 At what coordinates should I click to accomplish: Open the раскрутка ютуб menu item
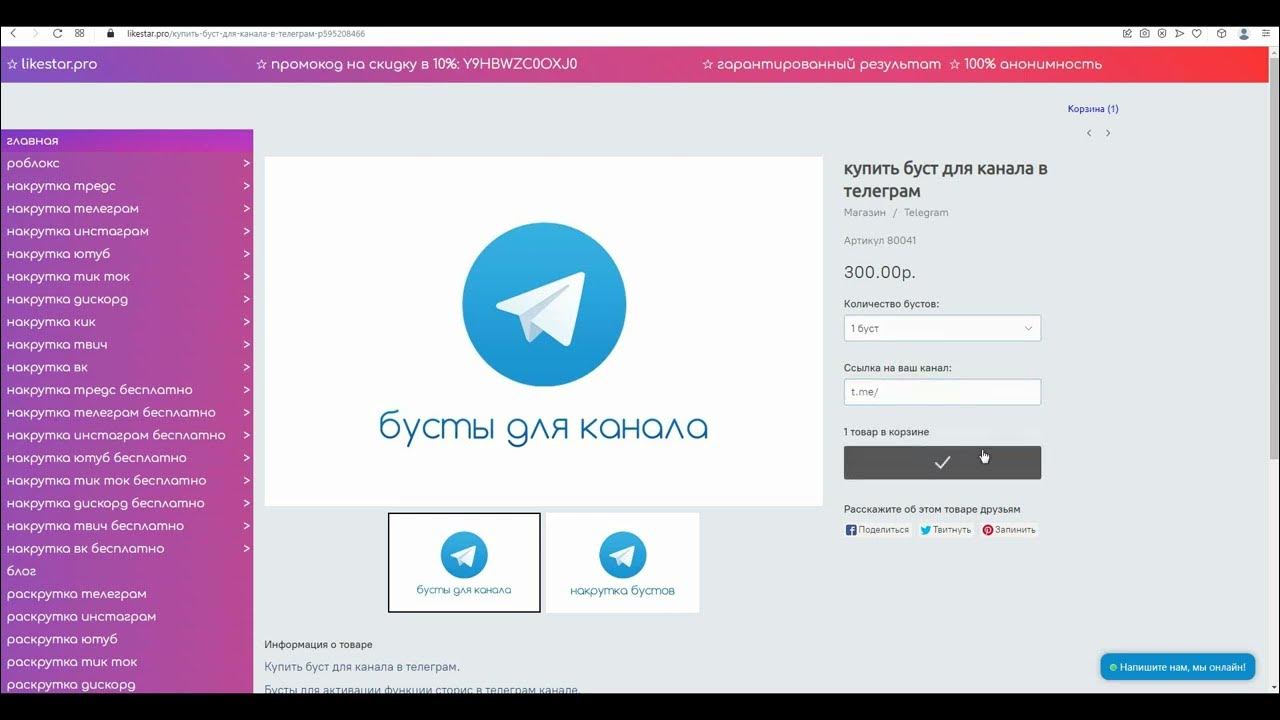pyautogui.click(x=126, y=639)
